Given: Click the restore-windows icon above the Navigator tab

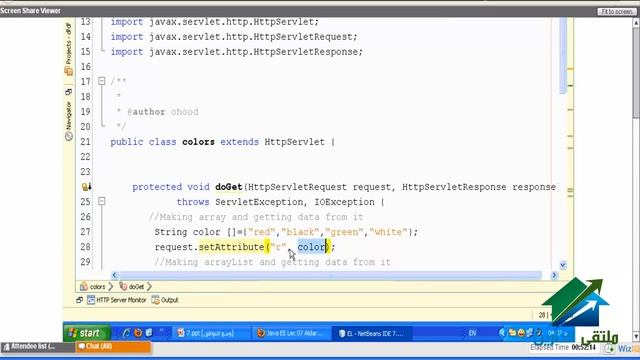Looking at the screenshot, I should pos(68,92).
